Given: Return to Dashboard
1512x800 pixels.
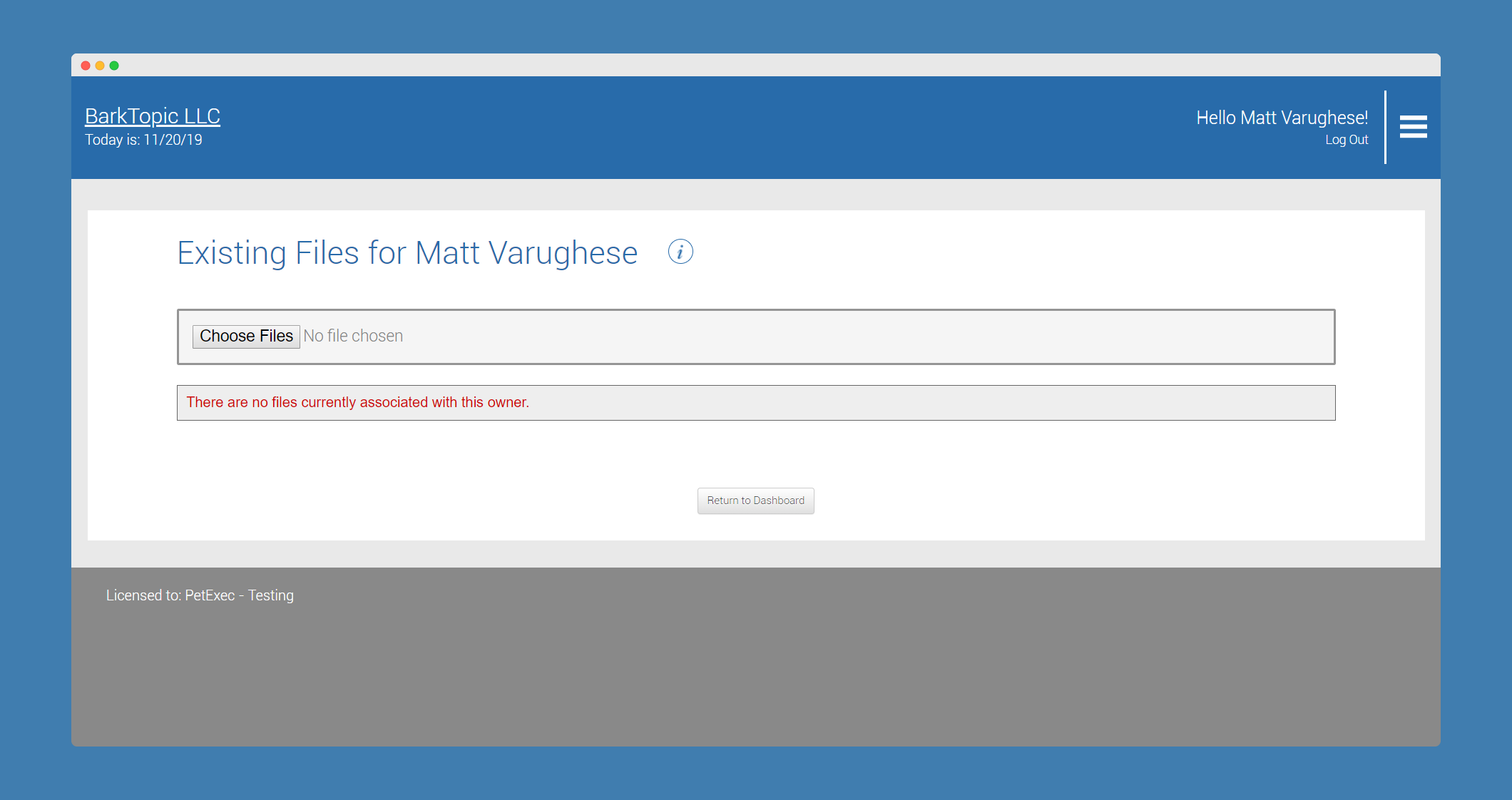Looking at the screenshot, I should pyautogui.click(x=755, y=501).
